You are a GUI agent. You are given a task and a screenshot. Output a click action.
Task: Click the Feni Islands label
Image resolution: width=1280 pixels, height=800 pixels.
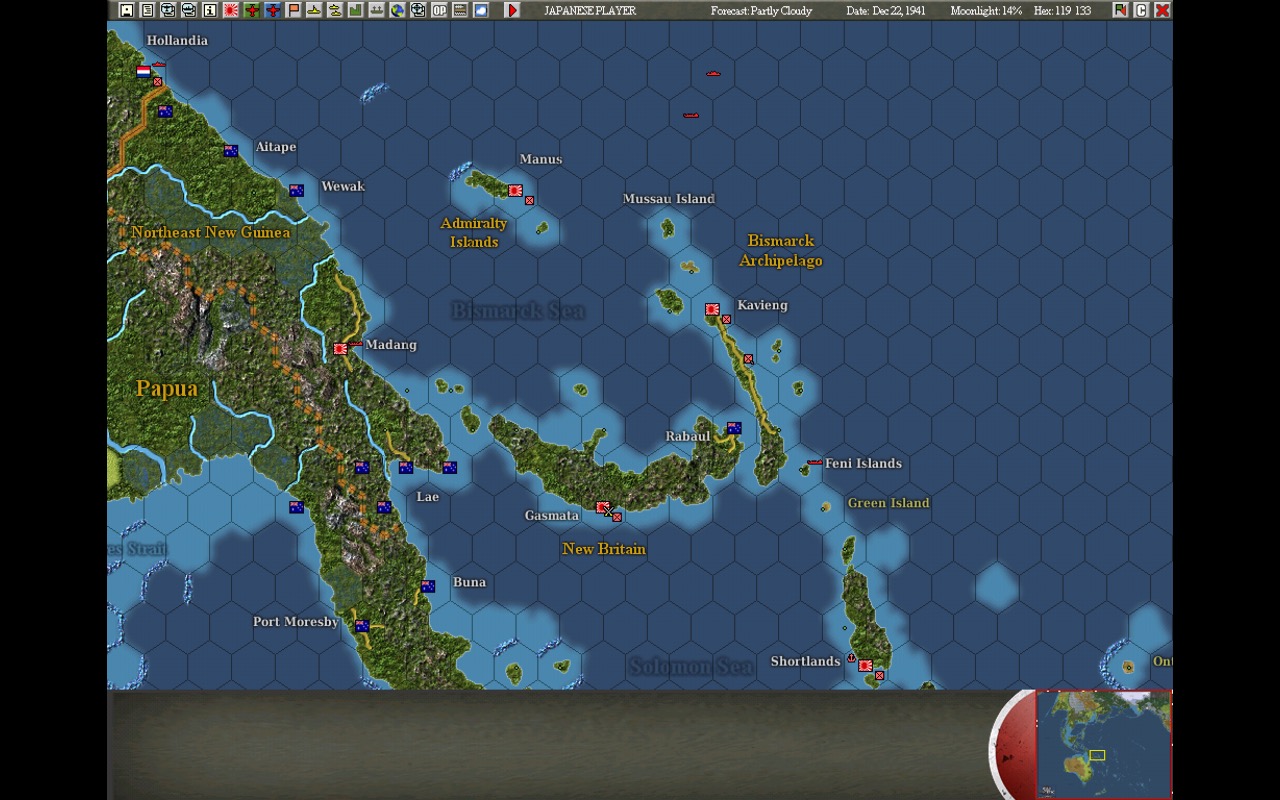point(863,463)
